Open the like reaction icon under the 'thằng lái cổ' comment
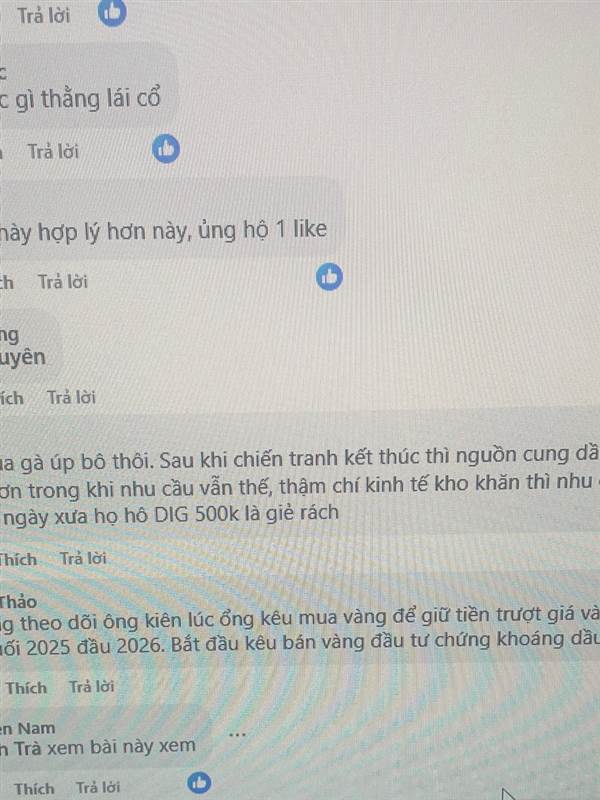This screenshot has height=800, width=600. (166, 149)
